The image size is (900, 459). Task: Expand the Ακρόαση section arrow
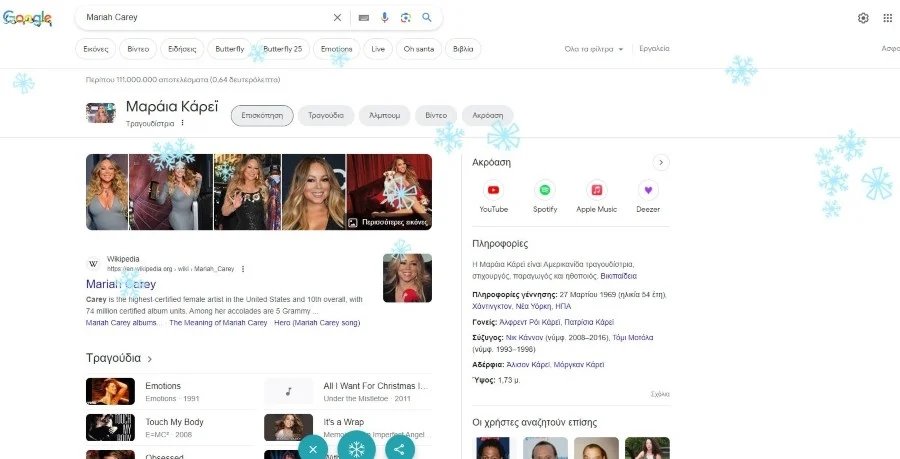[x=660, y=162]
